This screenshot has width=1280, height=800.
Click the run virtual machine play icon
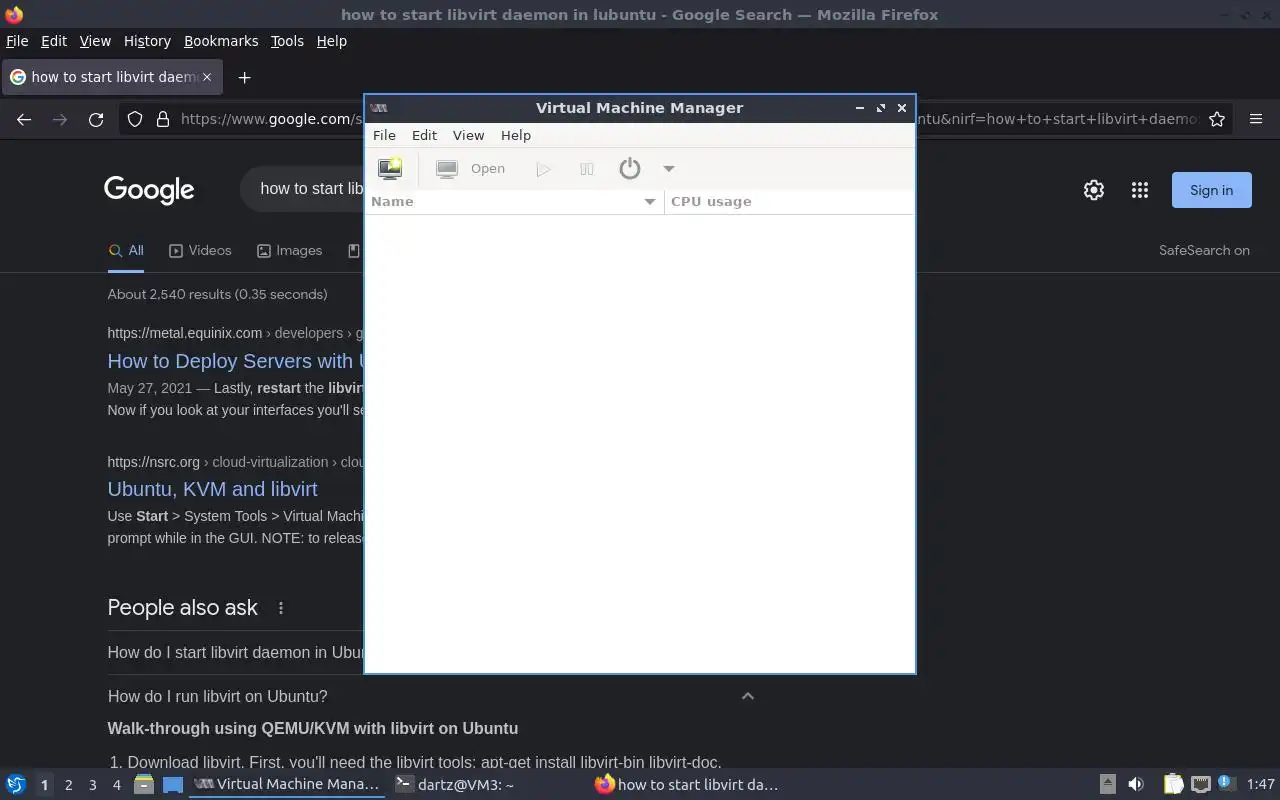(543, 169)
